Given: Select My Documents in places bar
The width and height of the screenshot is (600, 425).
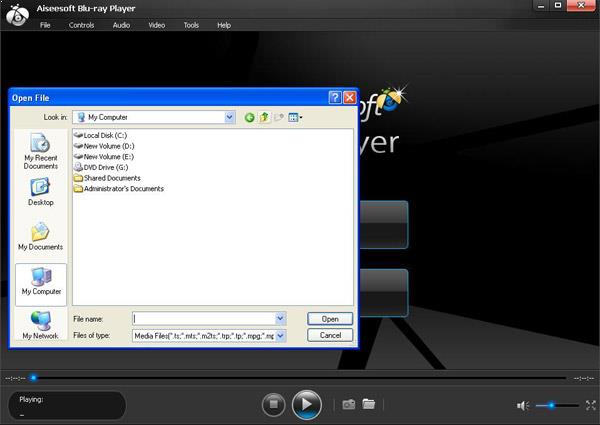Looking at the screenshot, I should pos(41,236).
